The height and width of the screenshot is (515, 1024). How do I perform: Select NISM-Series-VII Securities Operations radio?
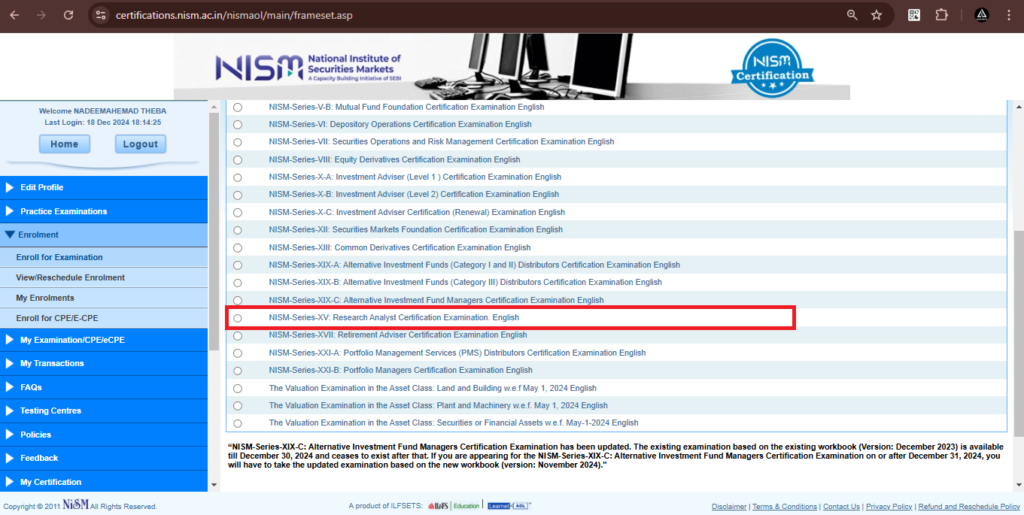click(238, 142)
